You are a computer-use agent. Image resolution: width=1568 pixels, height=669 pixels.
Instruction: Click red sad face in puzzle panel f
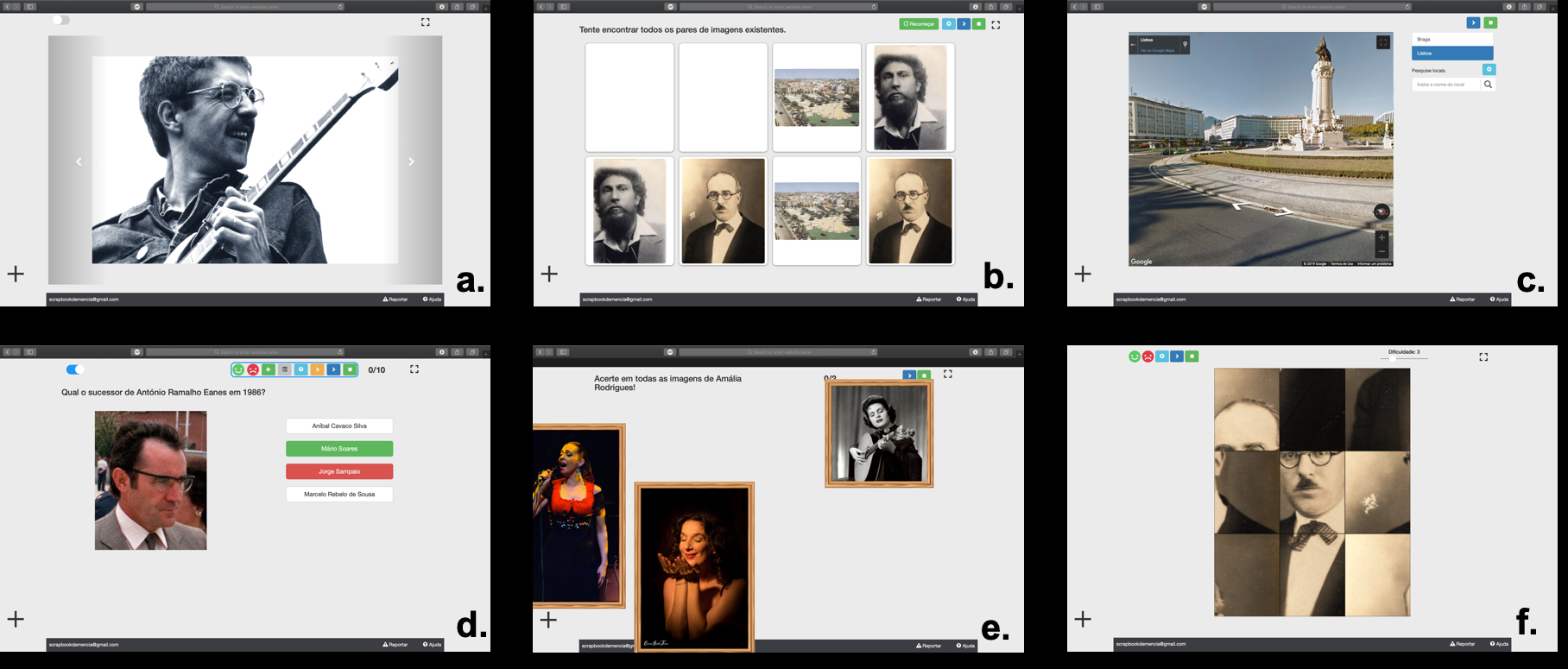1148,357
